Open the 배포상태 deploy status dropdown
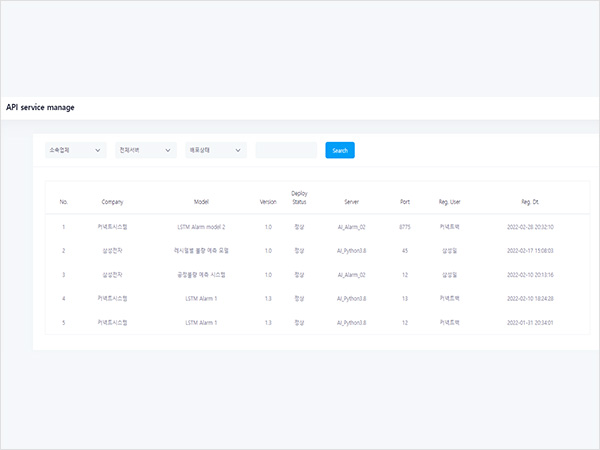The image size is (600, 450). (x=215, y=150)
